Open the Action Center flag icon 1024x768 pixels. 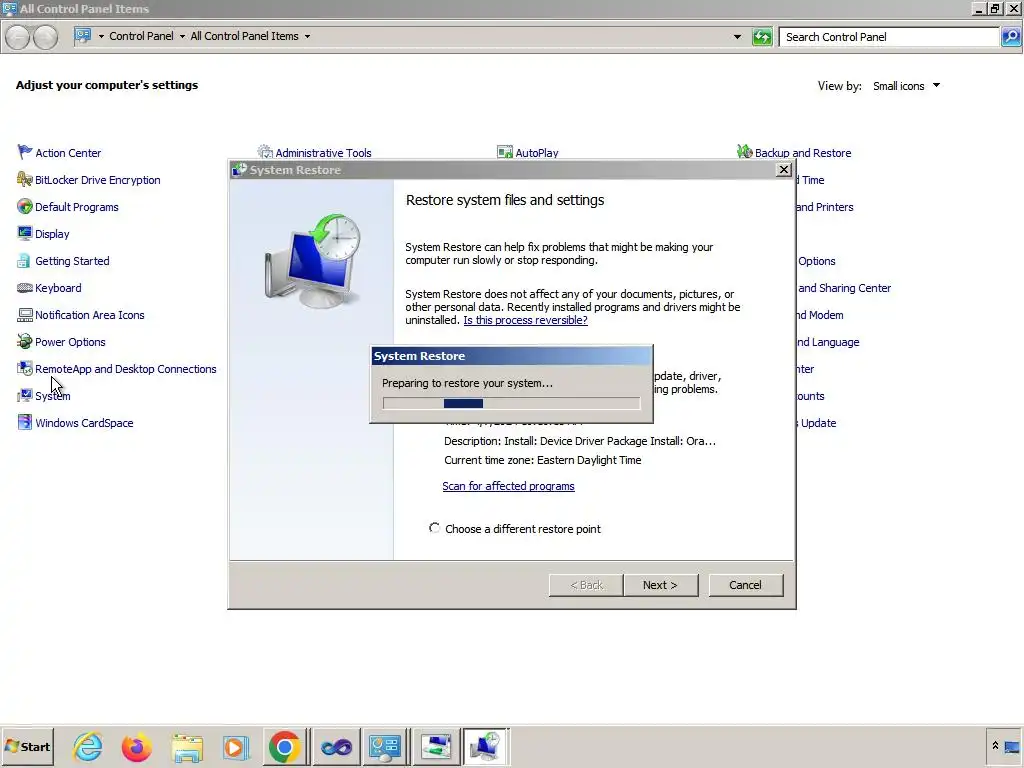coord(25,152)
